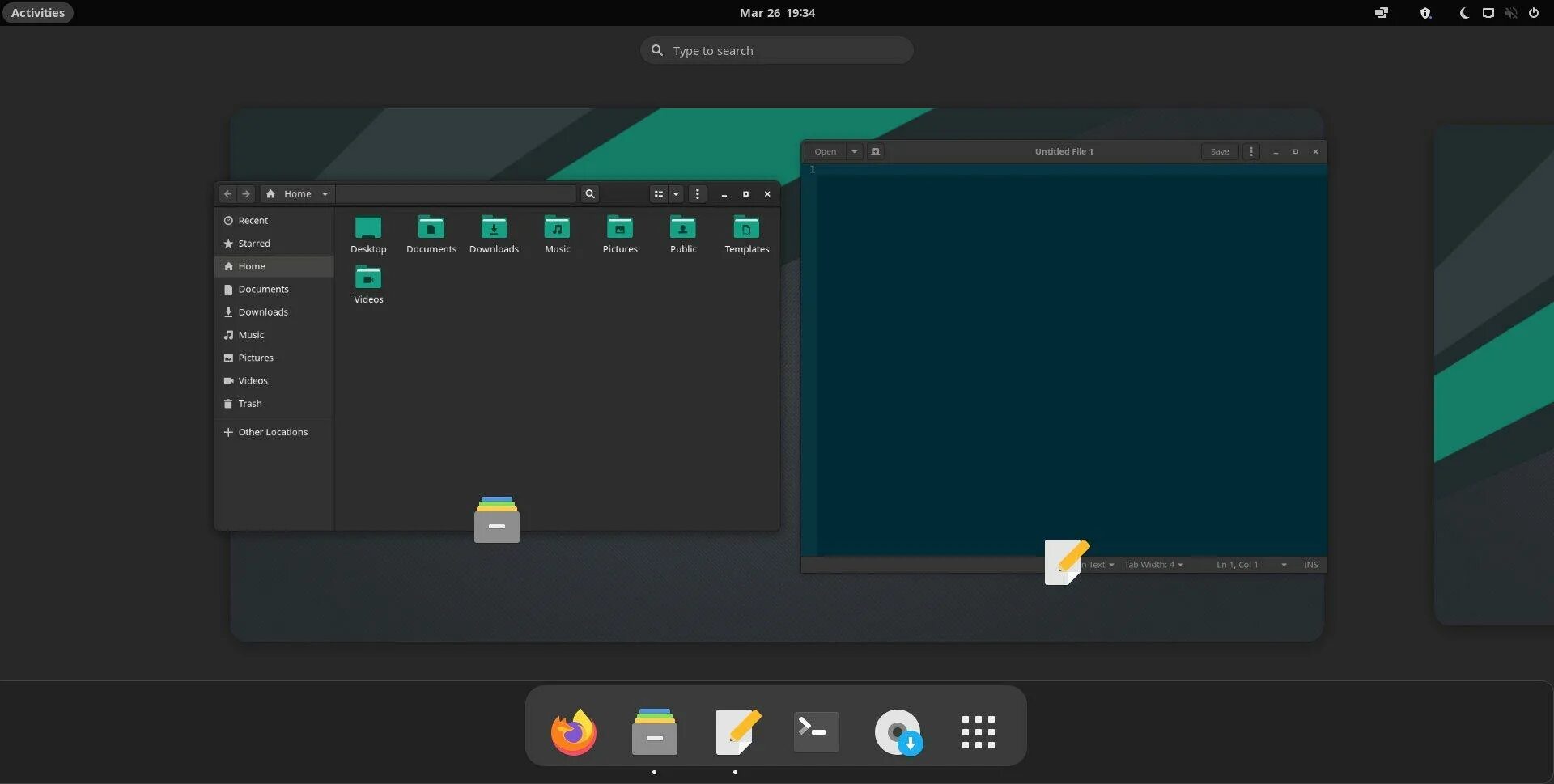Screen dimensions: 1554x784
Task: Click display icon in system tray
Action: click(x=1488, y=13)
